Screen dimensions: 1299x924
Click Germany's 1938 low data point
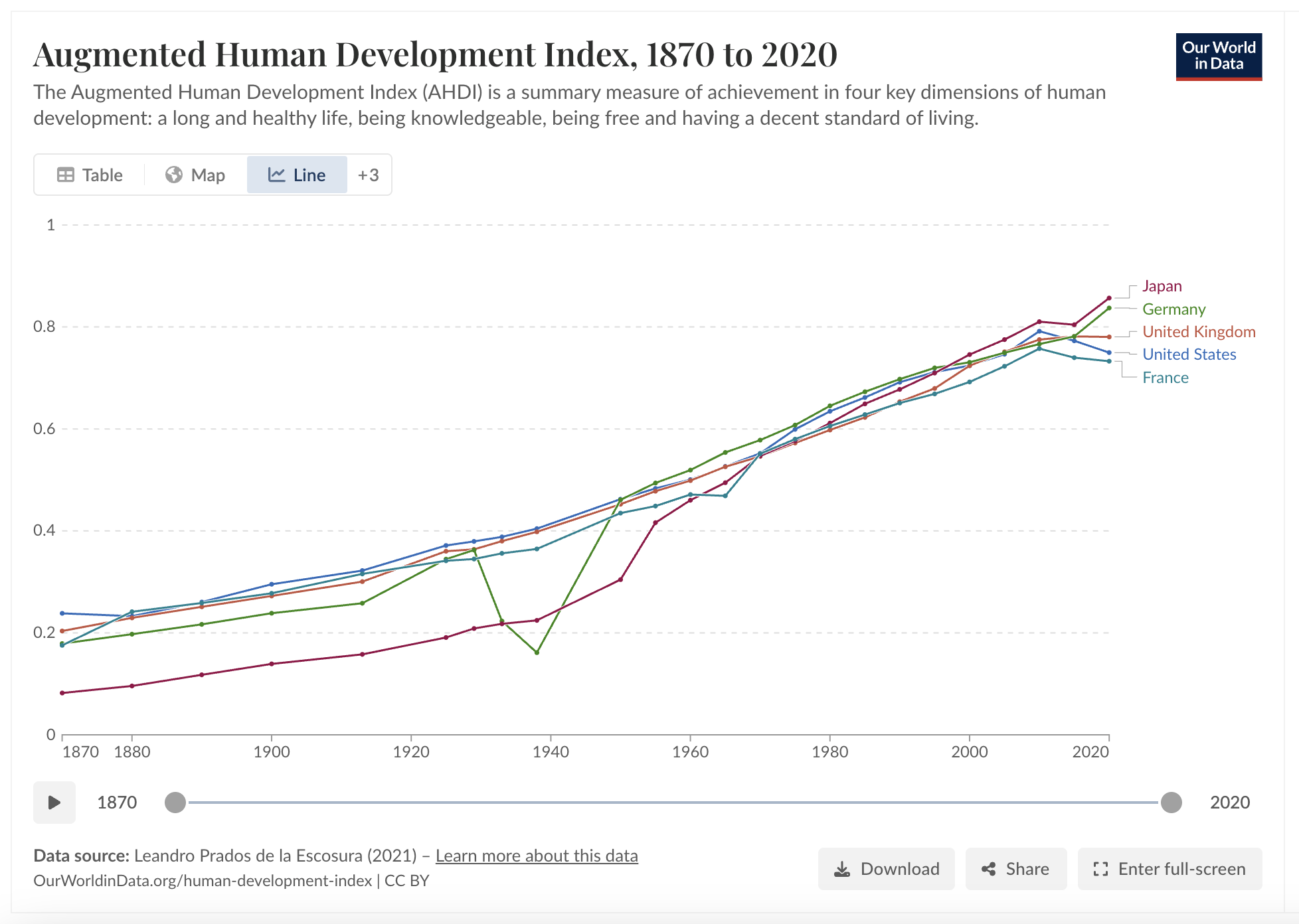coord(537,653)
